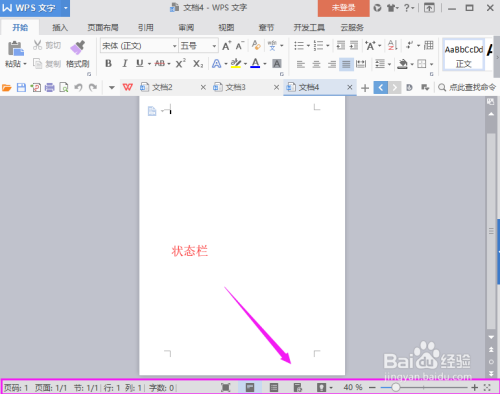Image resolution: width=500 pixels, height=394 pixels.
Task: Switch to page layout view in status bar
Action: 250,387
